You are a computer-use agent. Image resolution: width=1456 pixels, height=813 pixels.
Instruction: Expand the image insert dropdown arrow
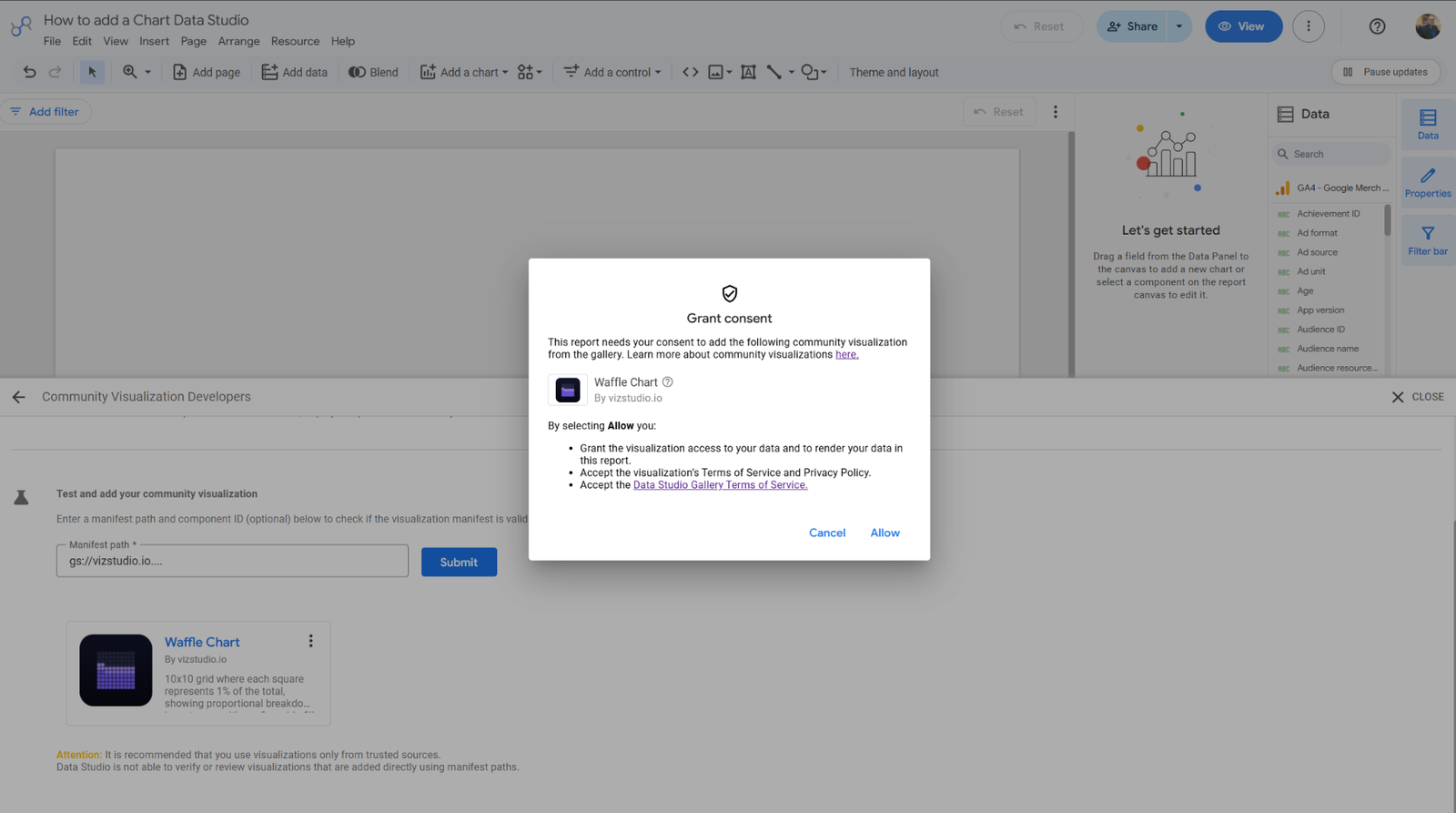(x=729, y=72)
